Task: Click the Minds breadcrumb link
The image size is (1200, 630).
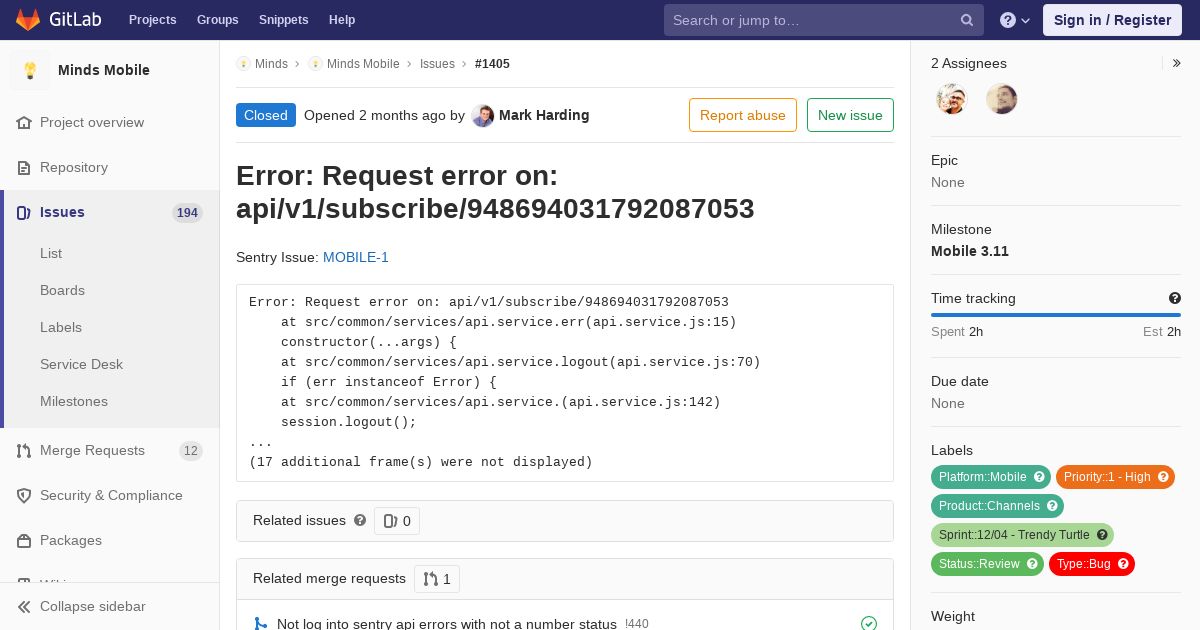Action: tap(271, 63)
